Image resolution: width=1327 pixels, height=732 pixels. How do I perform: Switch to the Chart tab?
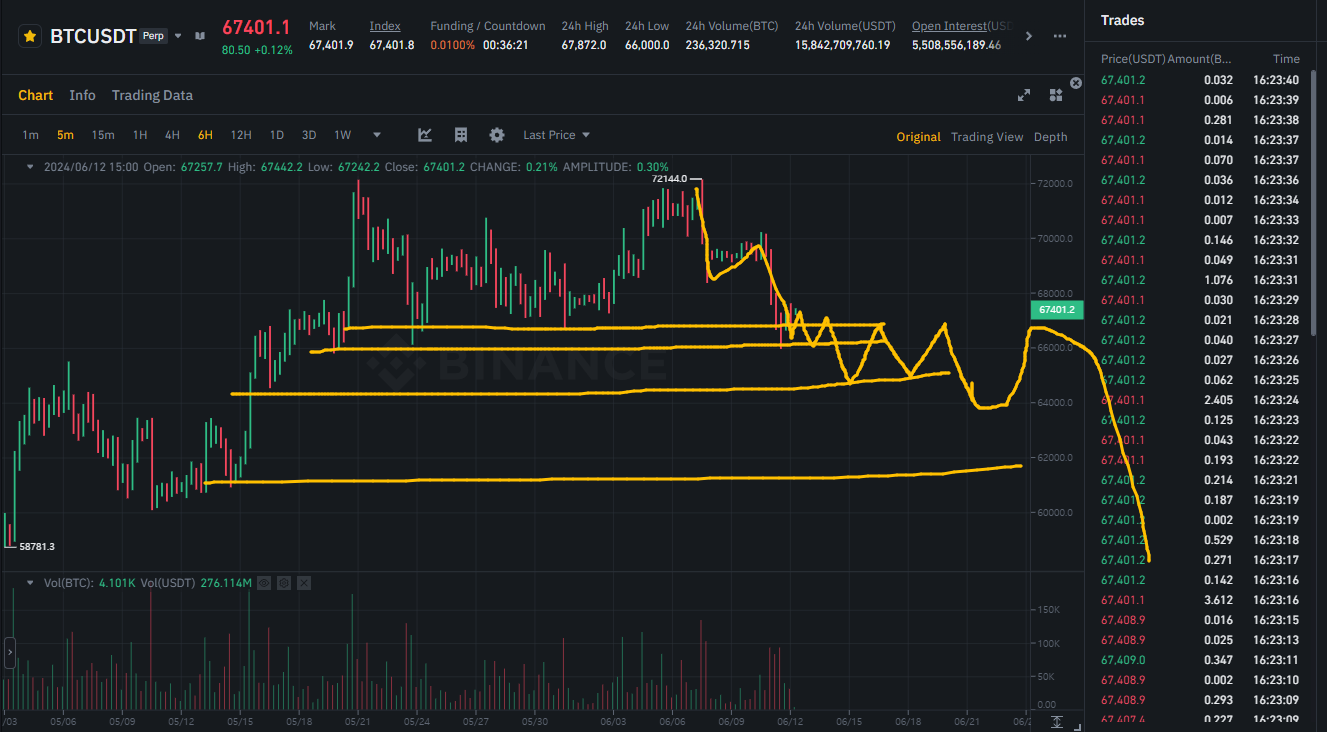tap(35, 95)
